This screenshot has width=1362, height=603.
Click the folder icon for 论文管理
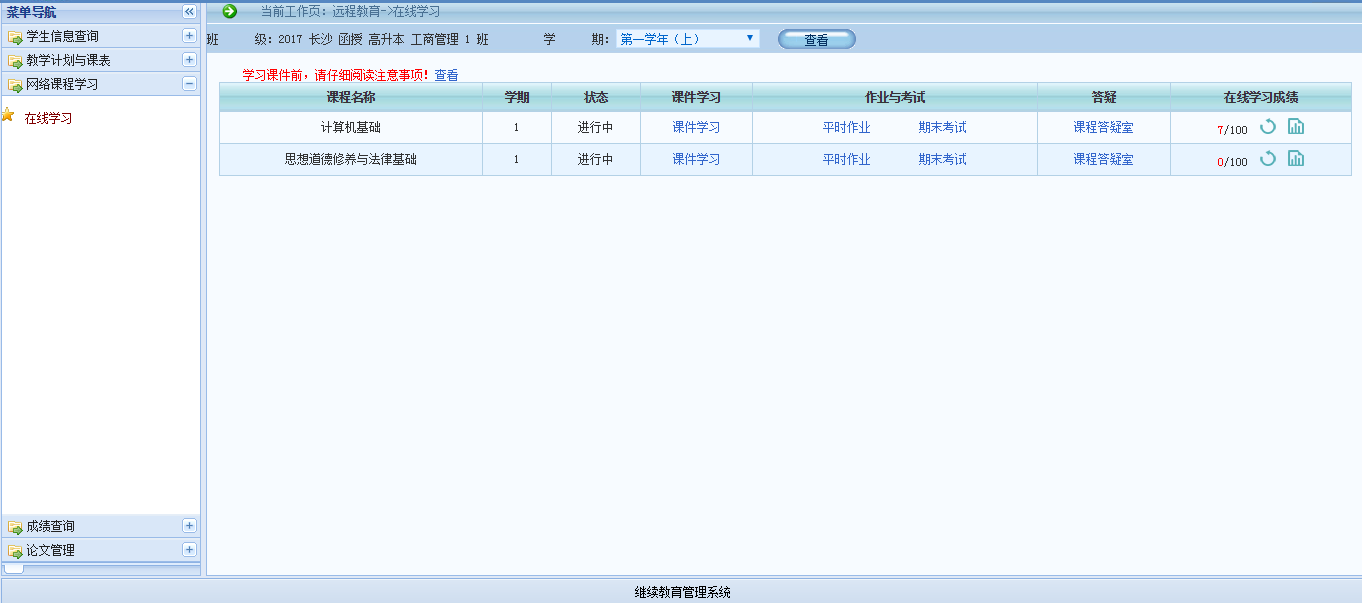point(15,551)
